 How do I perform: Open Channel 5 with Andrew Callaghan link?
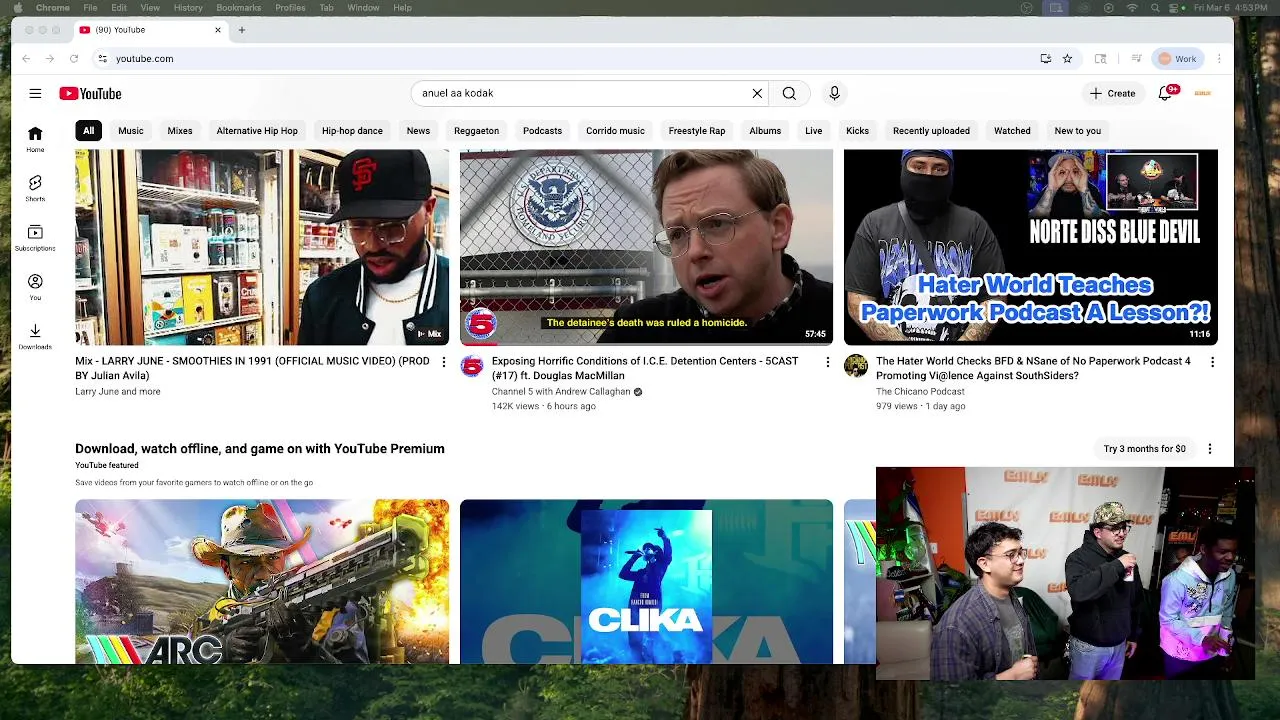click(x=561, y=392)
